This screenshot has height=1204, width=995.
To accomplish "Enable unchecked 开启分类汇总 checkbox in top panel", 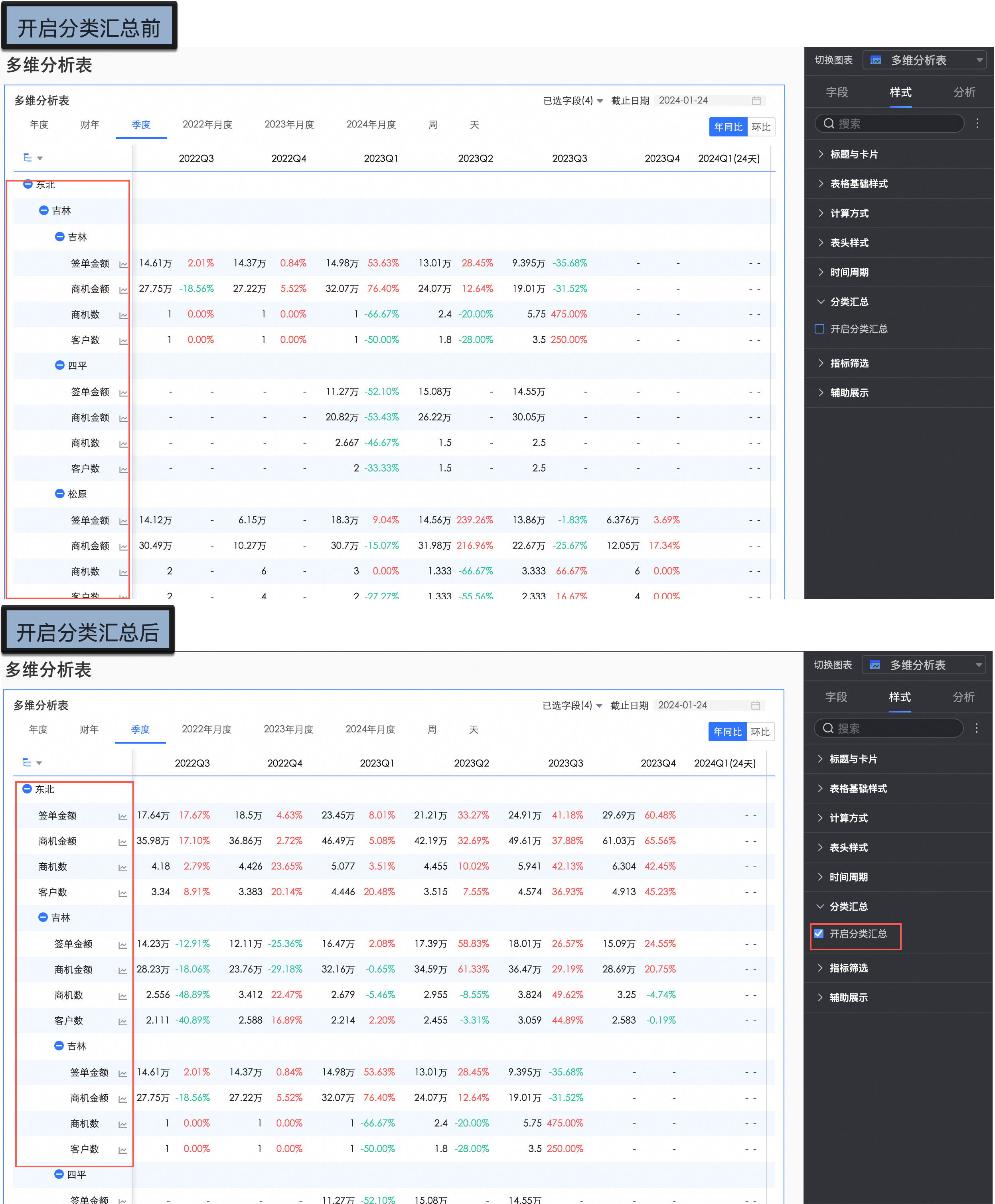I will (819, 329).
